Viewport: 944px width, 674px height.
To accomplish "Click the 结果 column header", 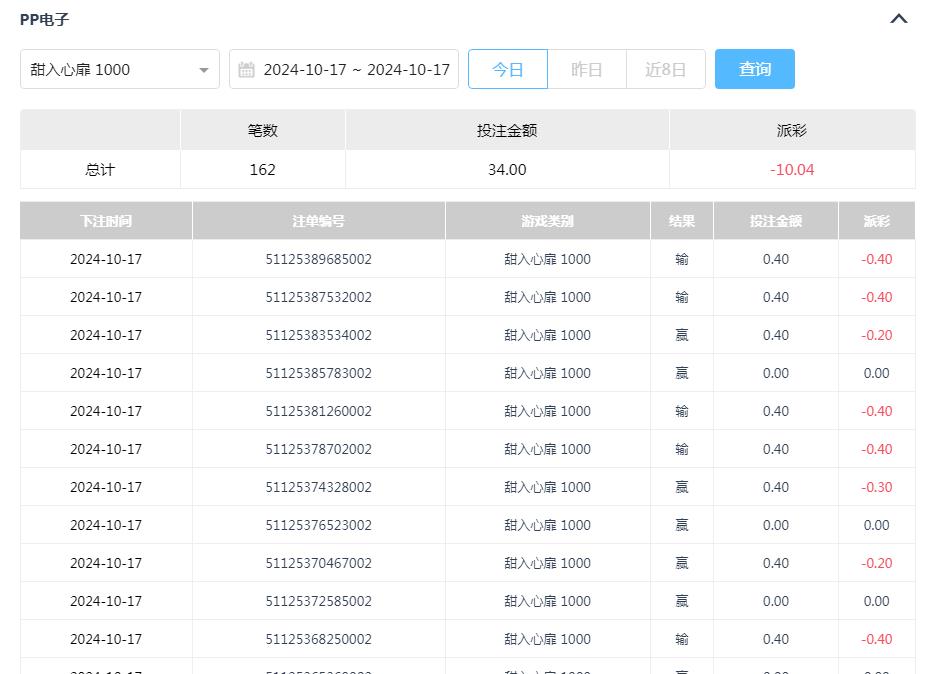I will coord(681,220).
